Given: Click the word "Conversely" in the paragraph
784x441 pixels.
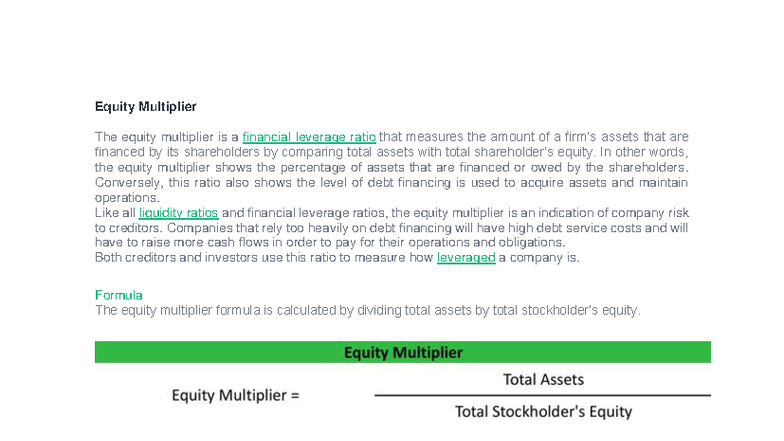Looking at the screenshot, I should (126, 183).
